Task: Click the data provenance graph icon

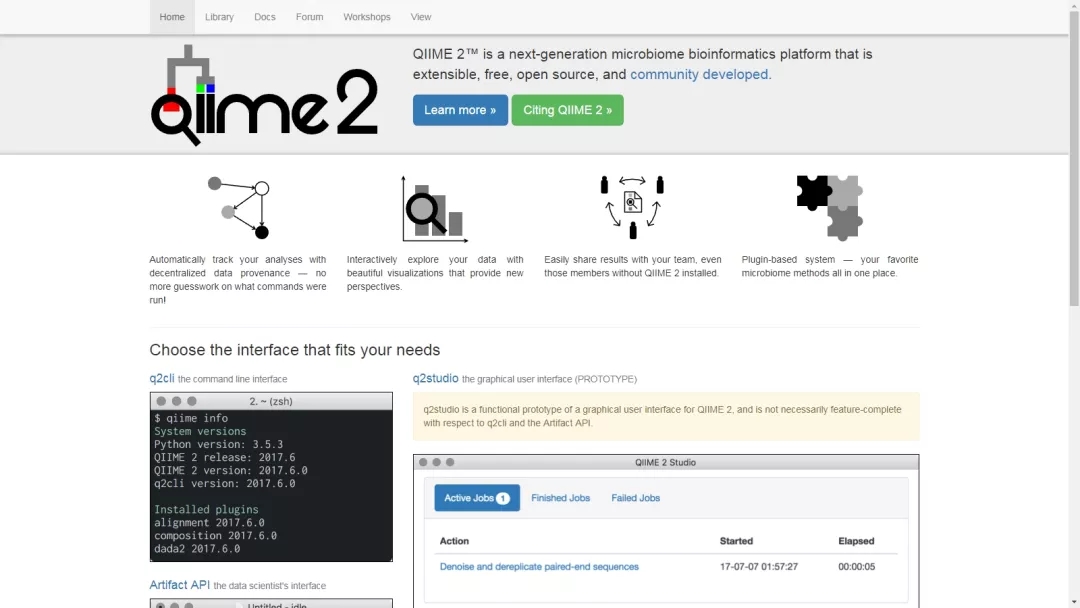Action: pyautogui.click(x=238, y=208)
